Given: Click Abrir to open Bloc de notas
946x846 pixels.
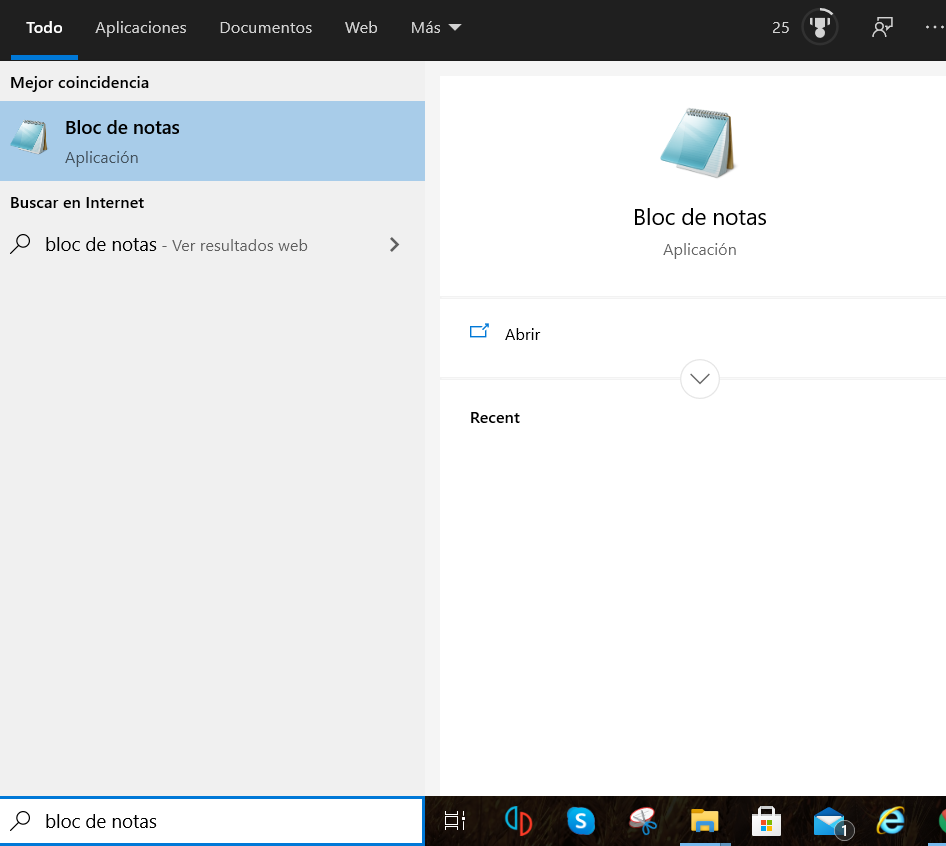Looking at the screenshot, I should (521, 334).
